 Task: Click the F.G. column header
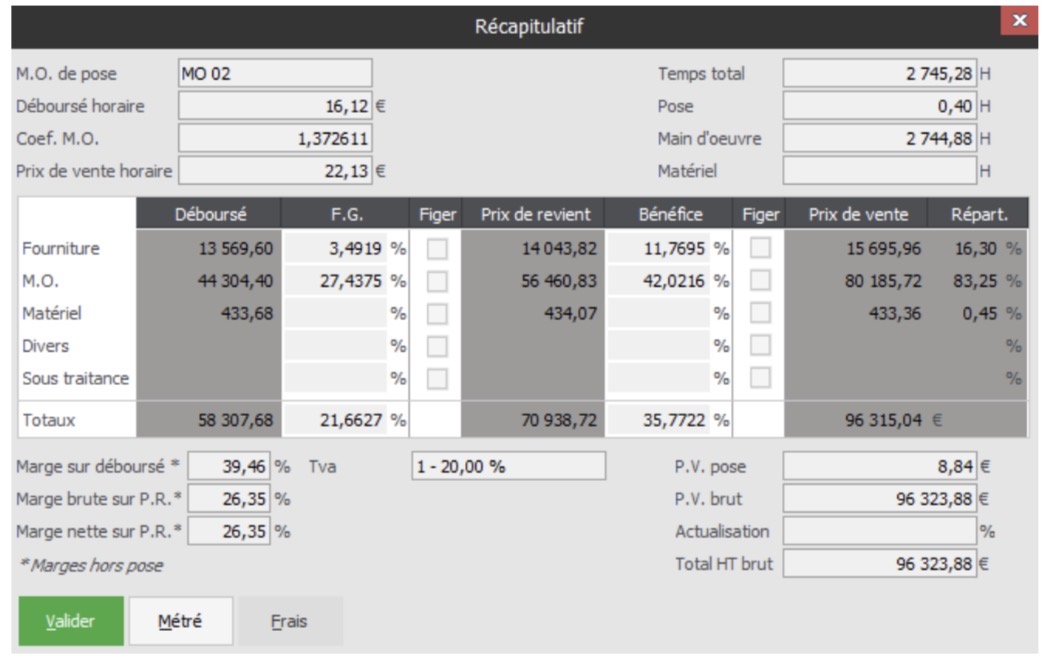click(346, 214)
